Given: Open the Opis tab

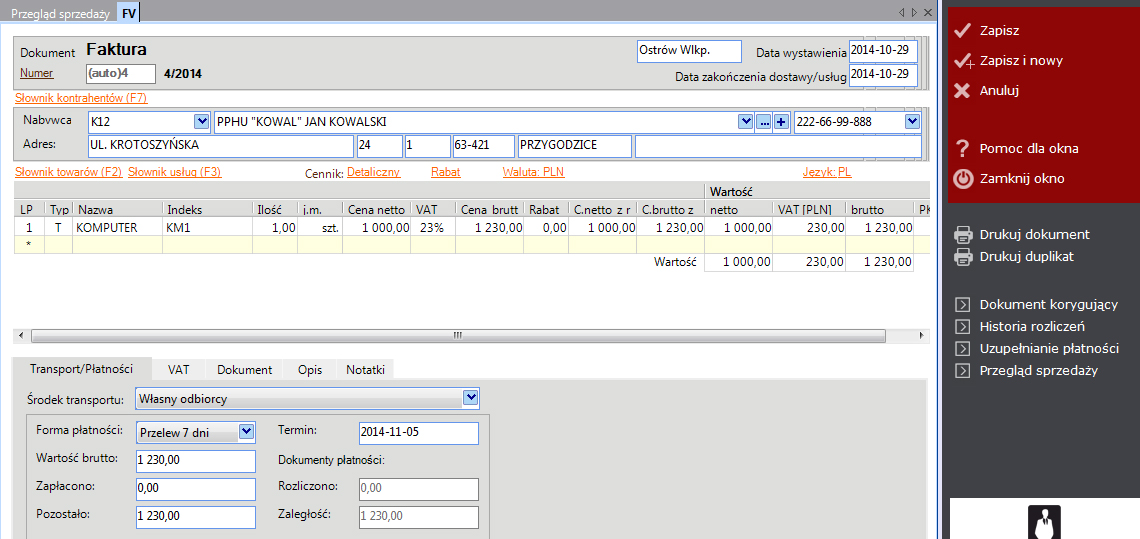Looking at the screenshot, I should (310, 370).
